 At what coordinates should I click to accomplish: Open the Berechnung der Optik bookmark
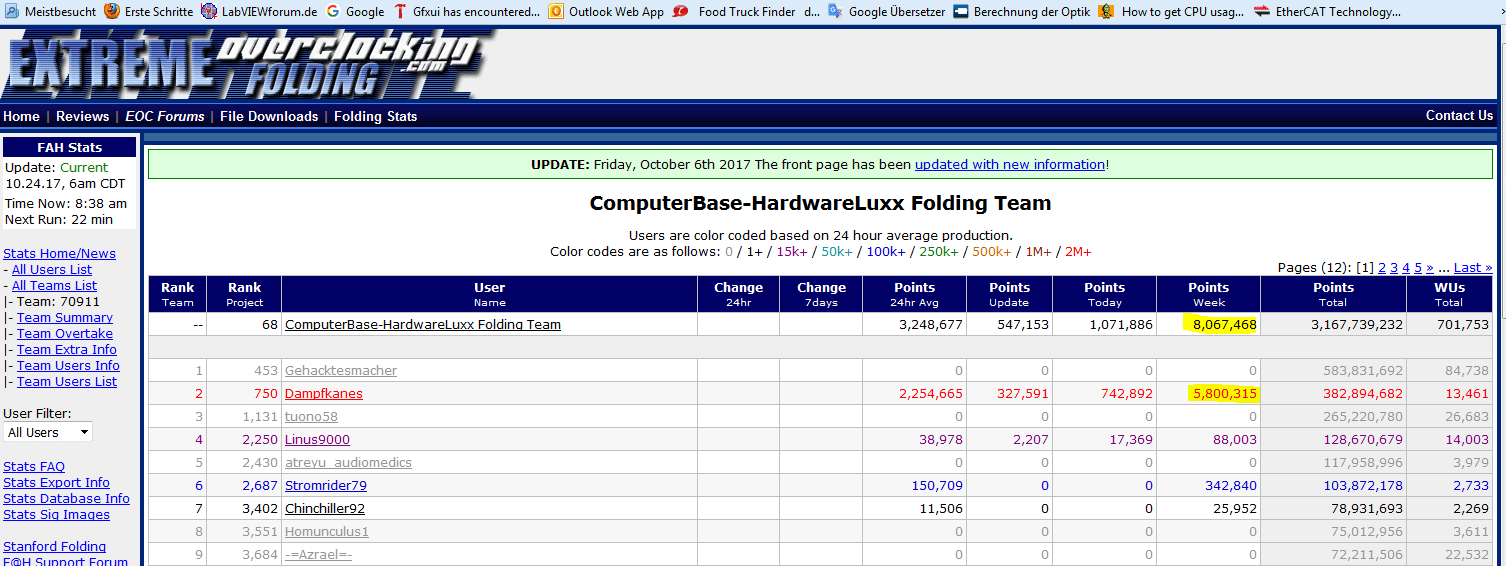click(1020, 12)
